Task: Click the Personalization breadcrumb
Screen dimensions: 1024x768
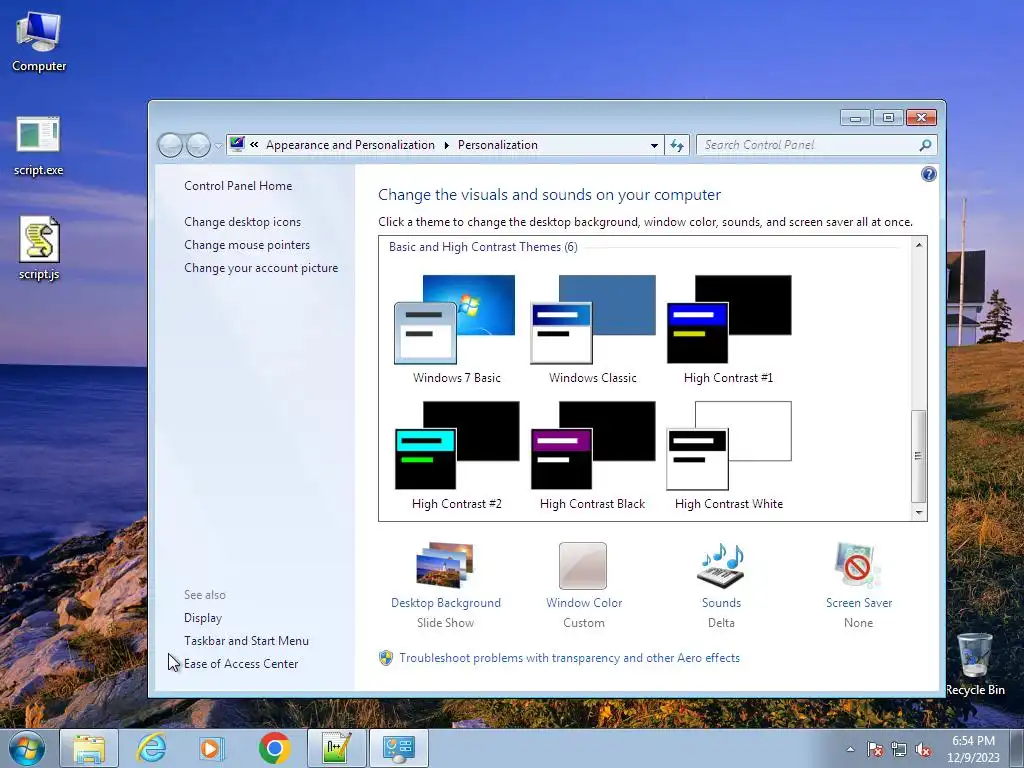Action: (x=498, y=145)
